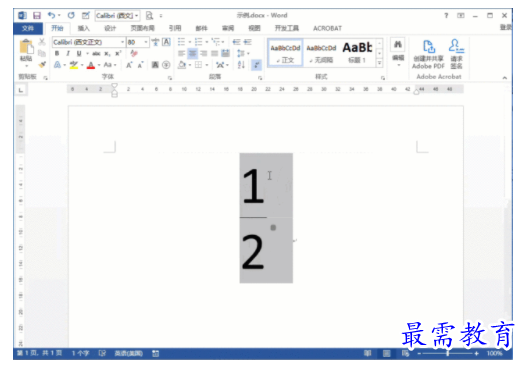
Task: Open the font size dropdown
Action: (x=146, y=42)
